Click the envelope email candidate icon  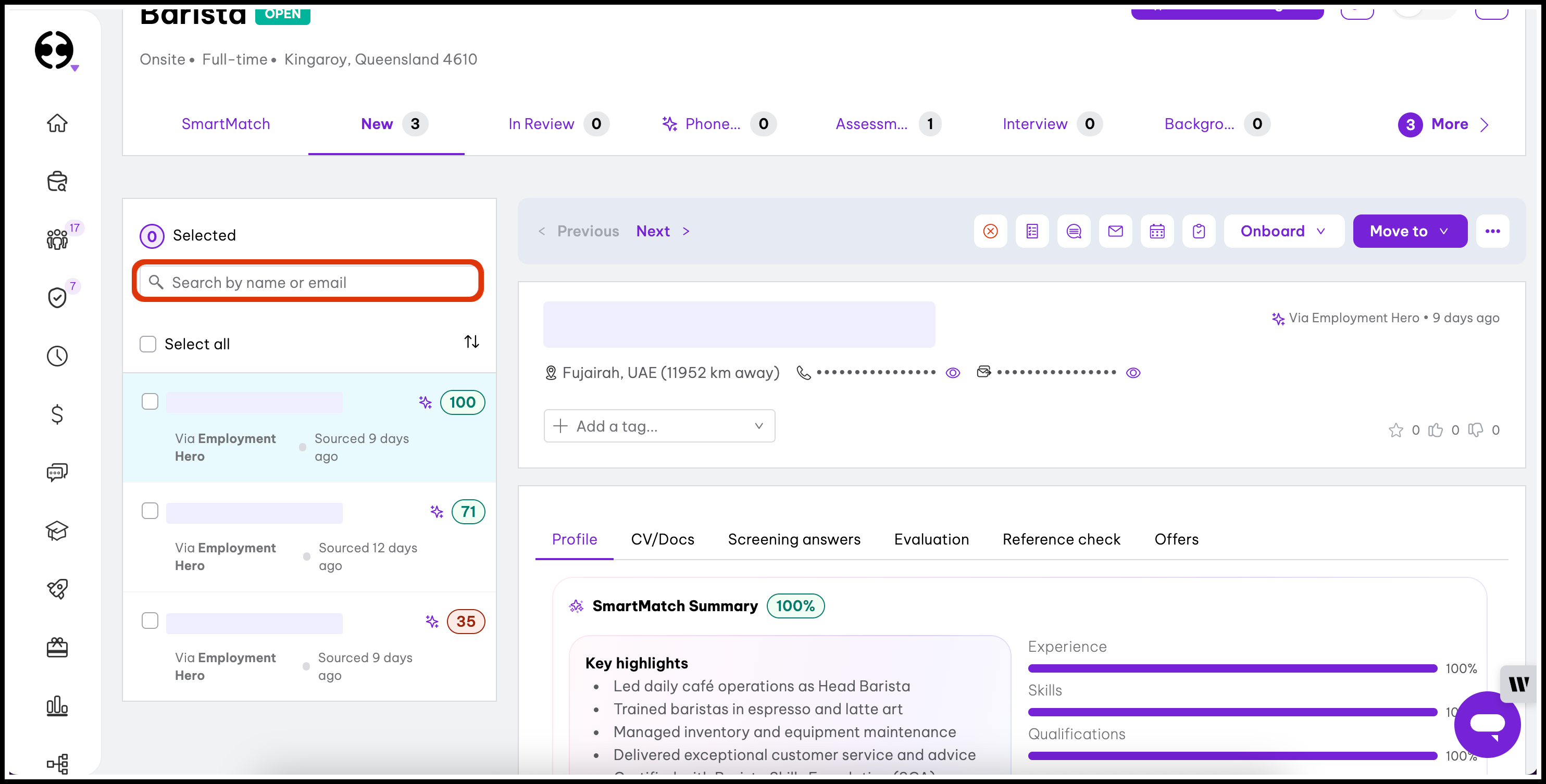1115,231
